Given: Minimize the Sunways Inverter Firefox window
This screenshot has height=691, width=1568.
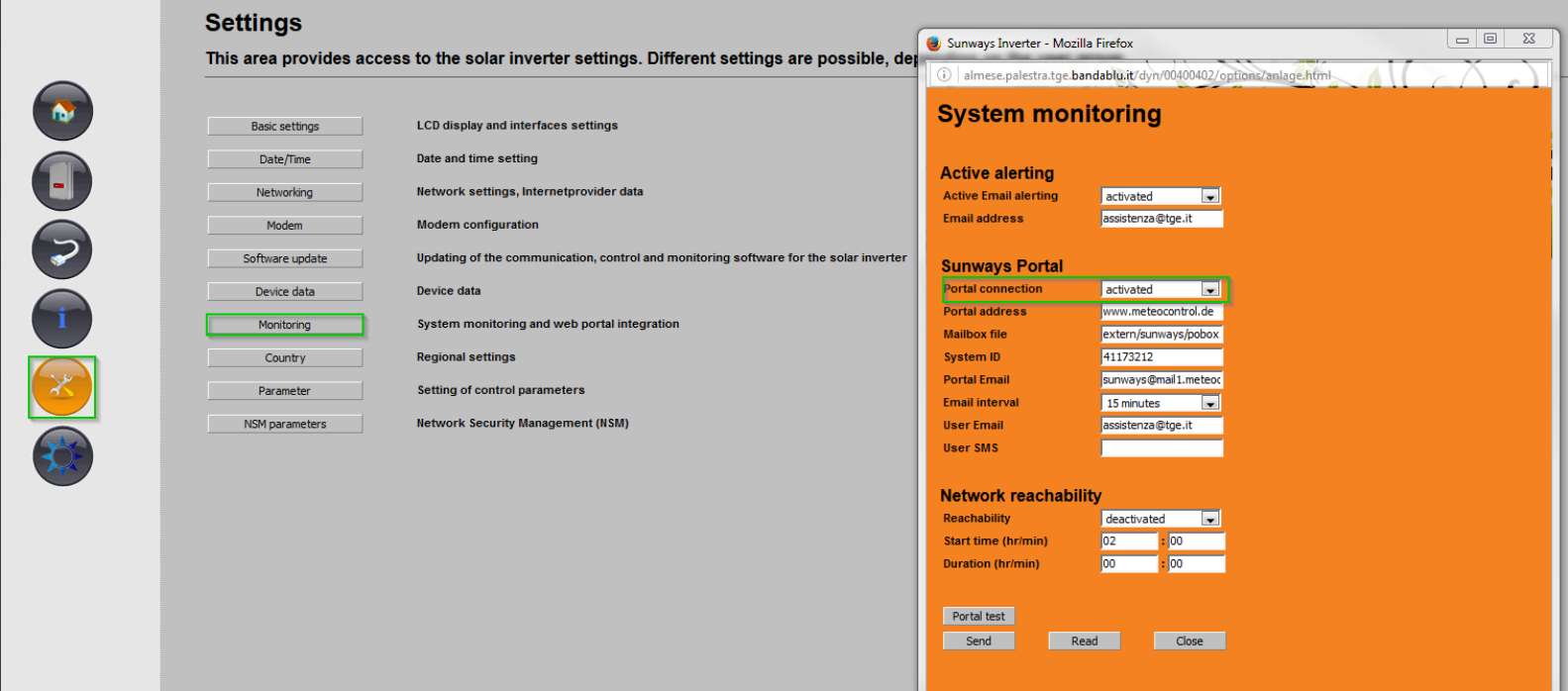Looking at the screenshot, I should click(1462, 40).
